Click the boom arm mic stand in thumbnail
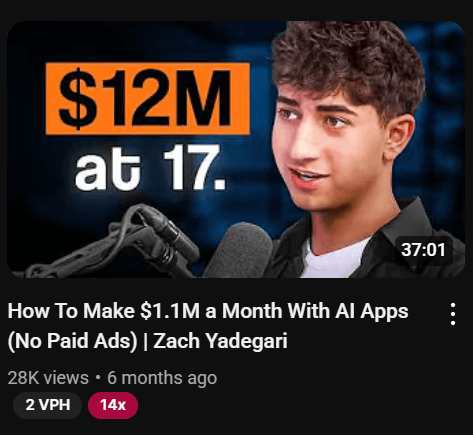Viewport: 473px width, 435px height. (110, 245)
